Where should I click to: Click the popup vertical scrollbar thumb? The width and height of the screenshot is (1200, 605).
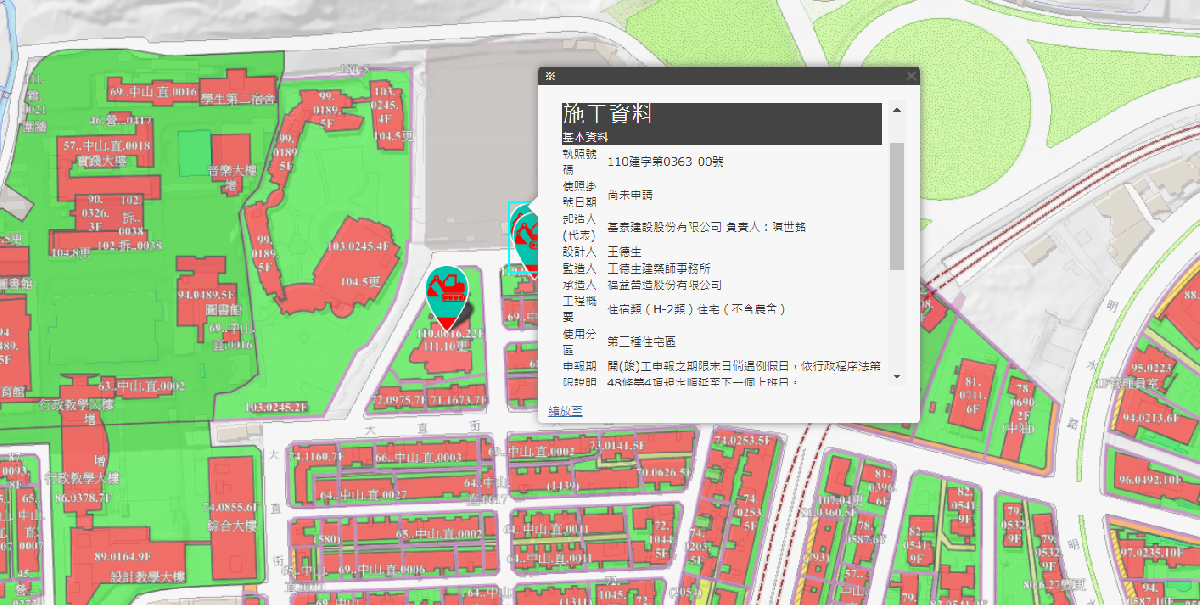pyautogui.click(x=897, y=206)
